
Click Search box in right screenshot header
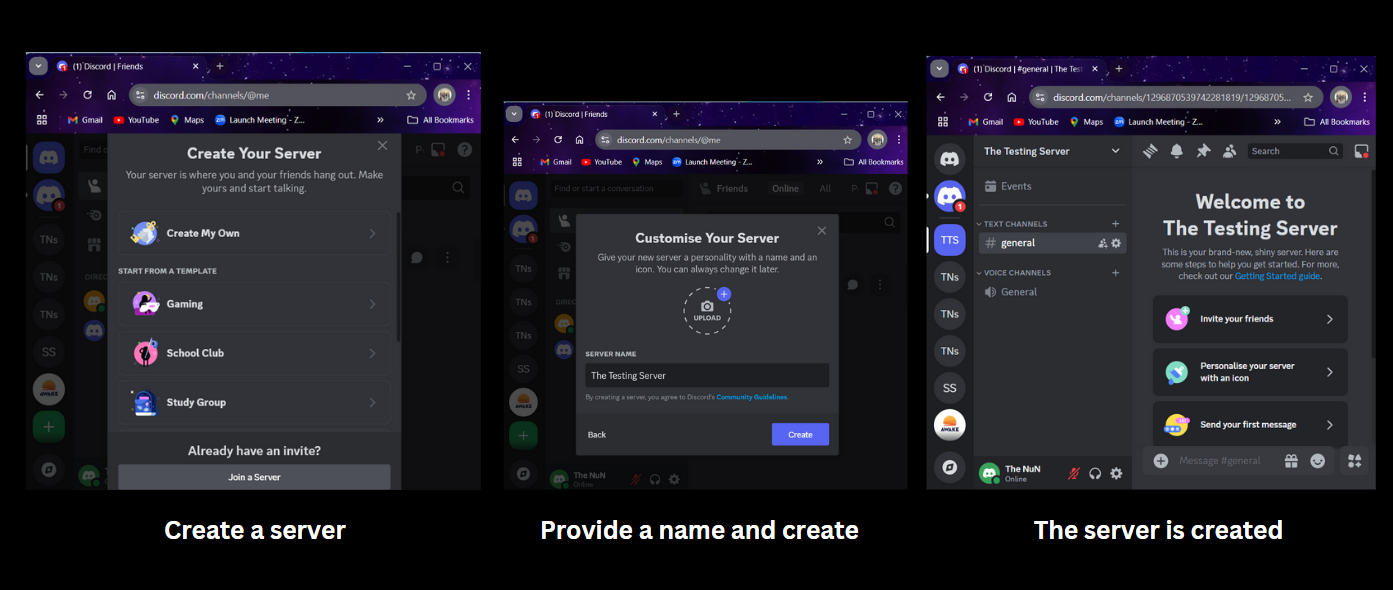(1295, 151)
